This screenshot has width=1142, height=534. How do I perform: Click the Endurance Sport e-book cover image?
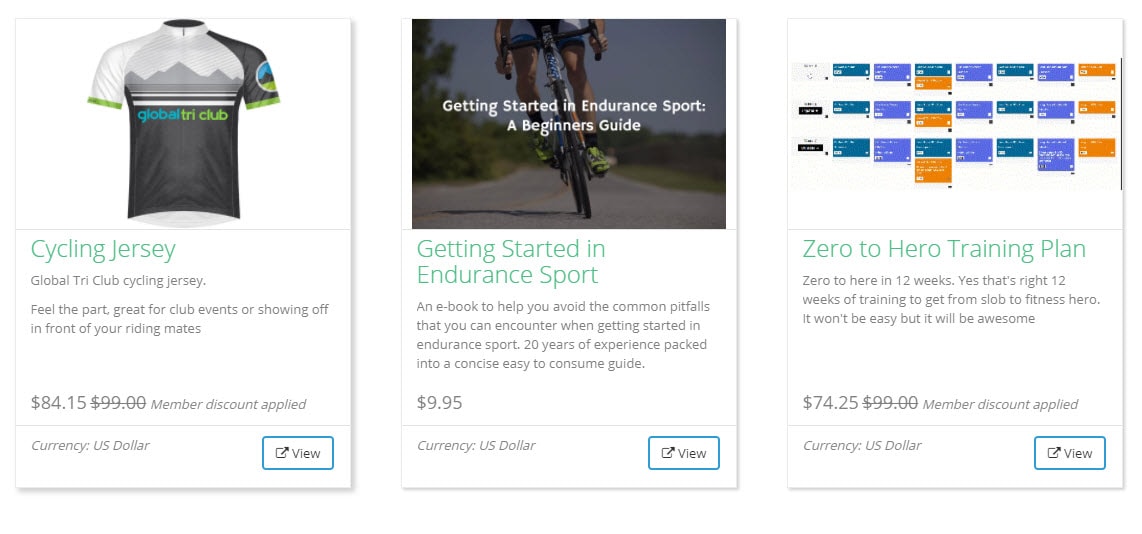click(x=569, y=124)
